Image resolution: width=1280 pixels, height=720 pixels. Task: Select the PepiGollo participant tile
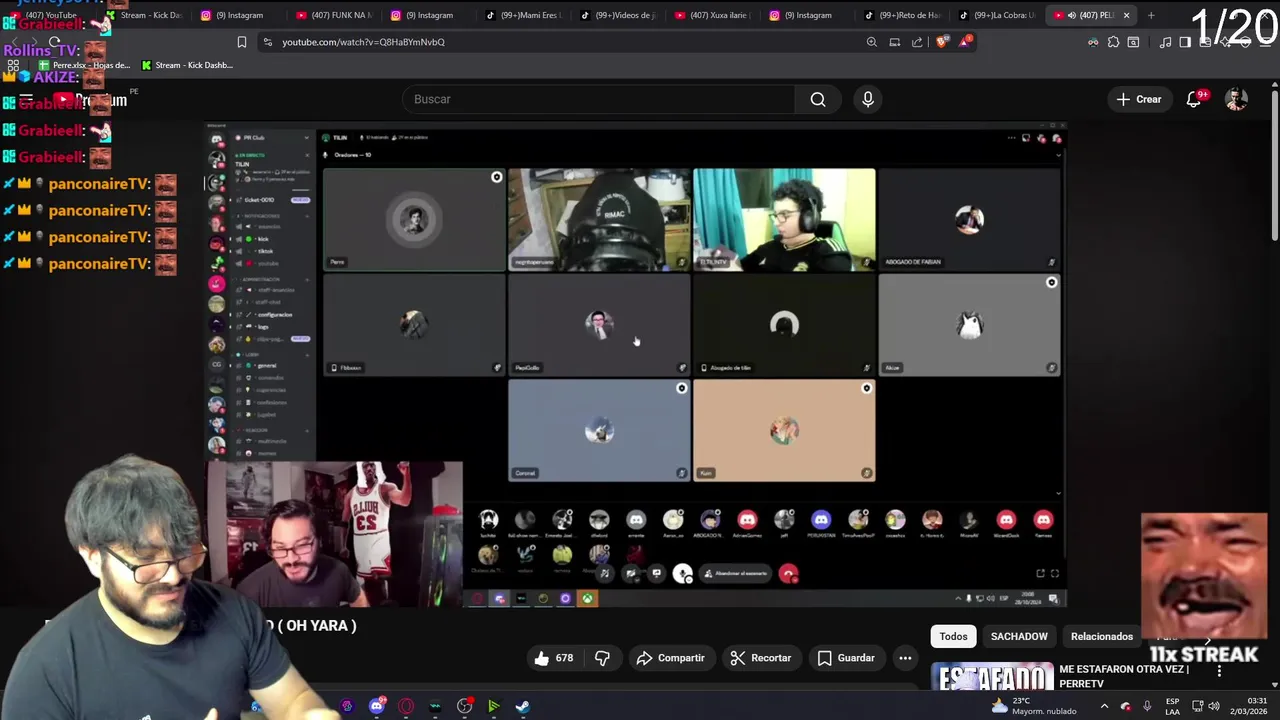pyautogui.click(x=599, y=324)
